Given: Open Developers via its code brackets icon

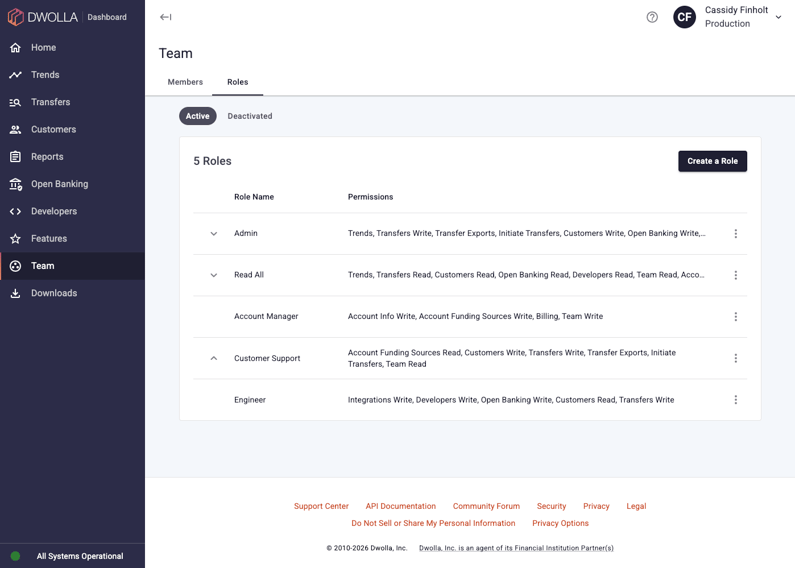Looking at the screenshot, I should (15, 211).
